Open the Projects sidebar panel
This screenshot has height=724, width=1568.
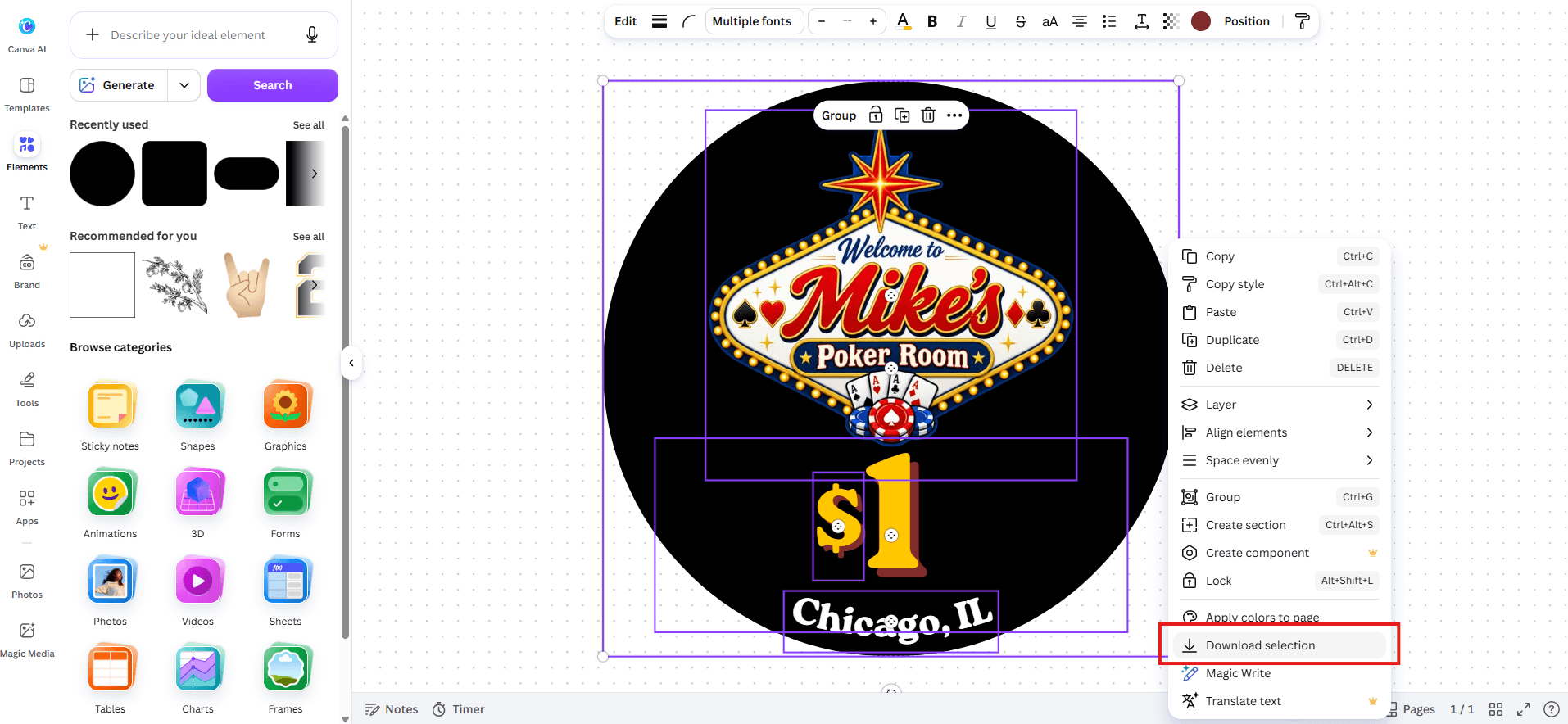(x=27, y=448)
